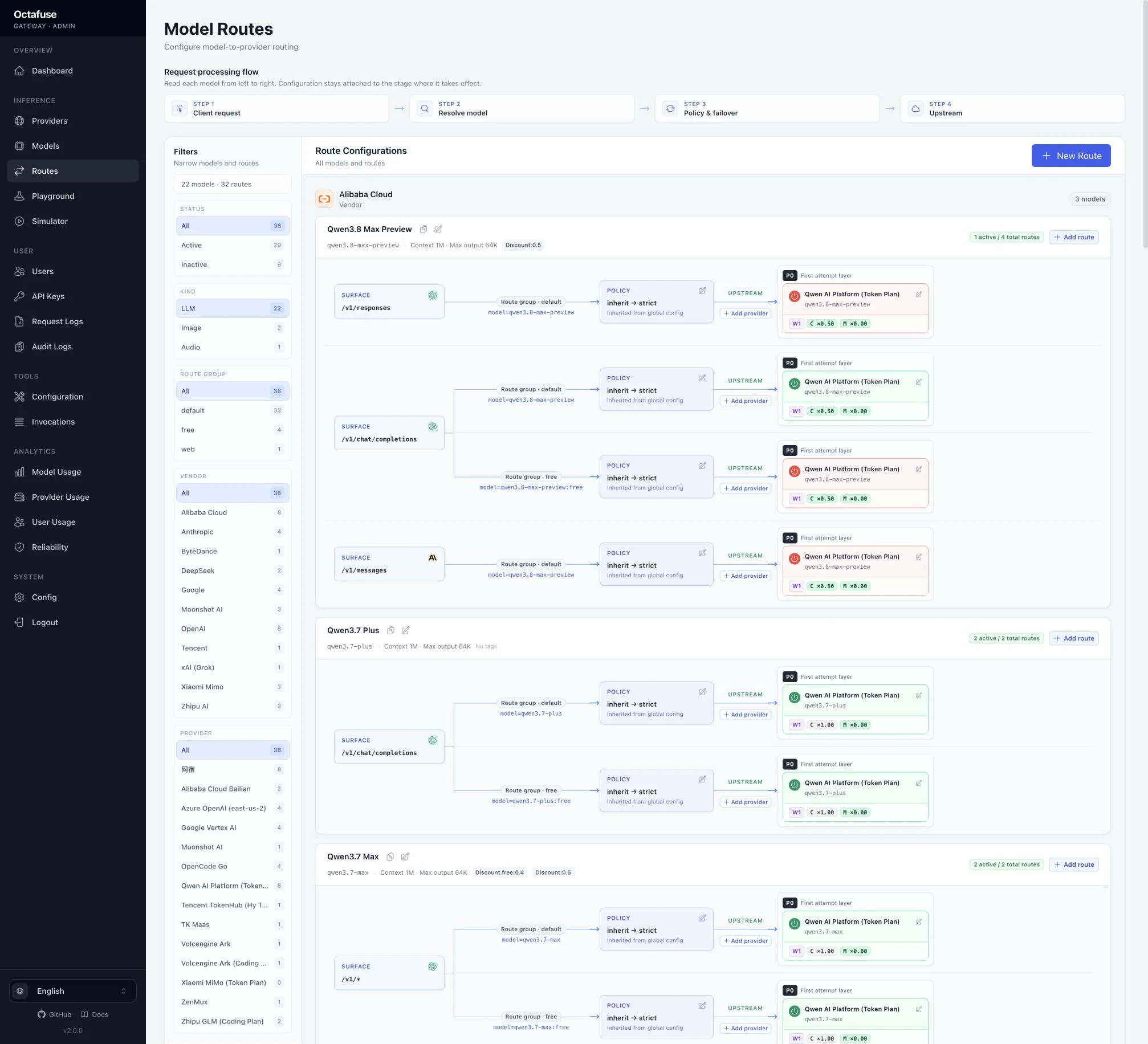Open the GitHub link
The image size is (1148, 1044).
(x=55, y=1014)
